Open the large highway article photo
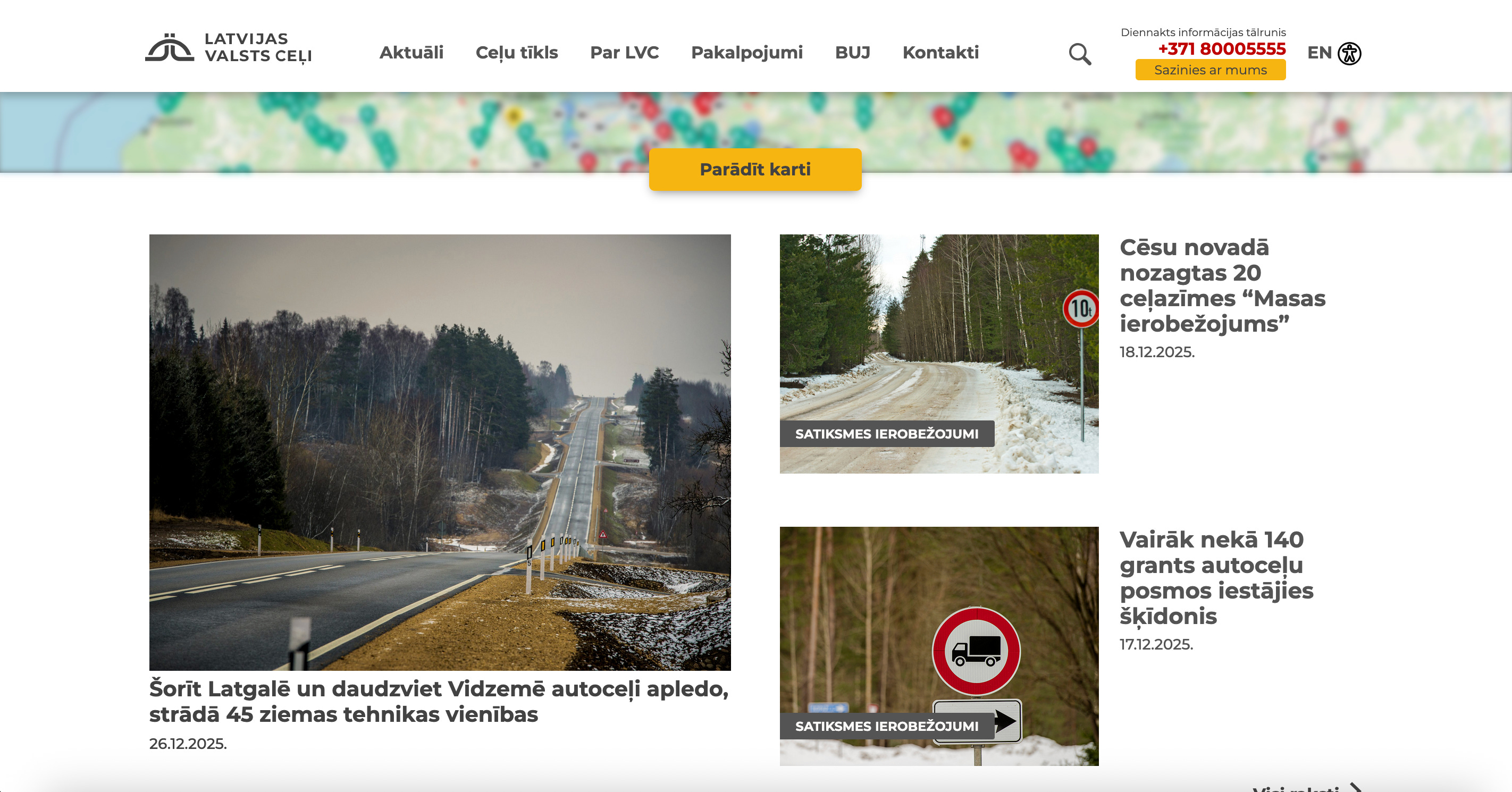The width and height of the screenshot is (1512, 792). click(440, 452)
